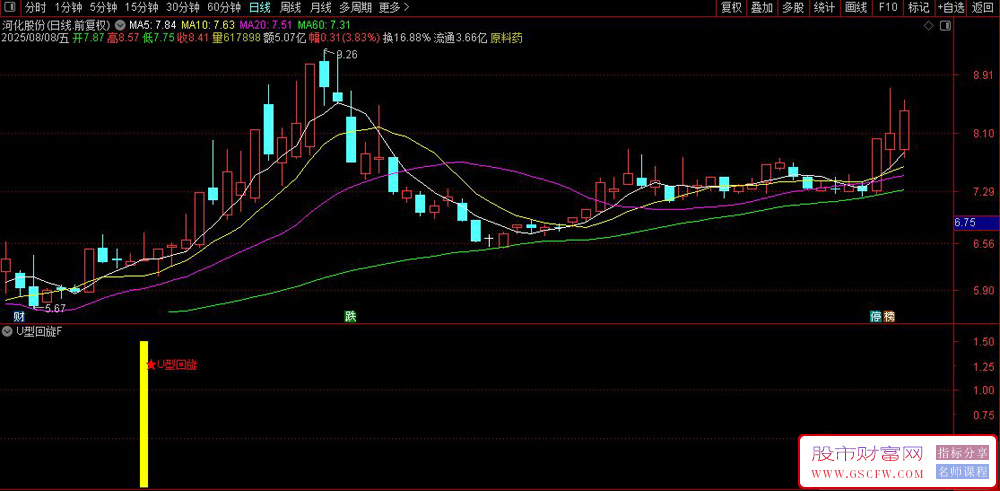Click the diamond icon at chart top-right

coord(929,26)
